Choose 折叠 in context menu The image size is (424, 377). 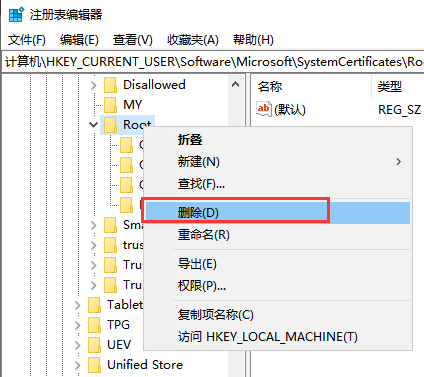[x=278, y=140]
